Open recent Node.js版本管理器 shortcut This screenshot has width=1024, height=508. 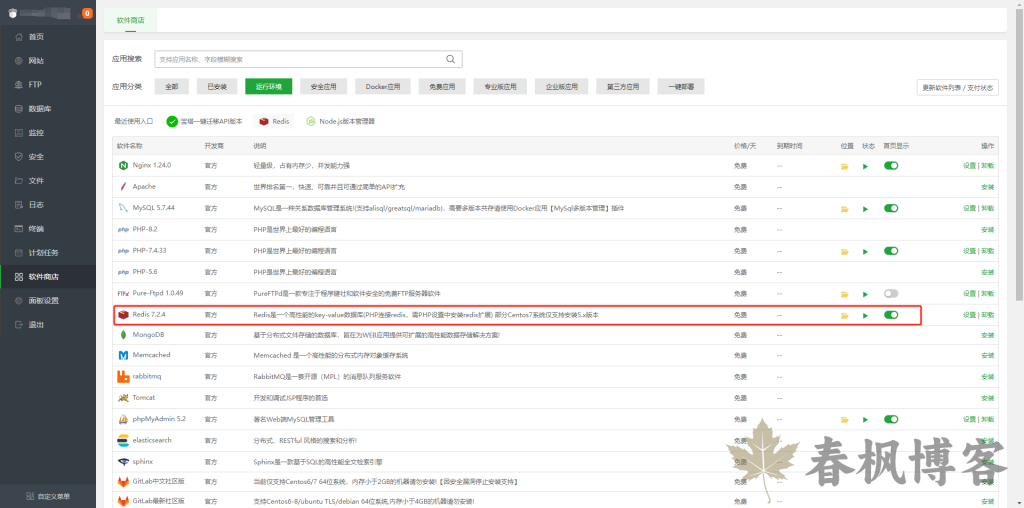click(x=340, y=121)
